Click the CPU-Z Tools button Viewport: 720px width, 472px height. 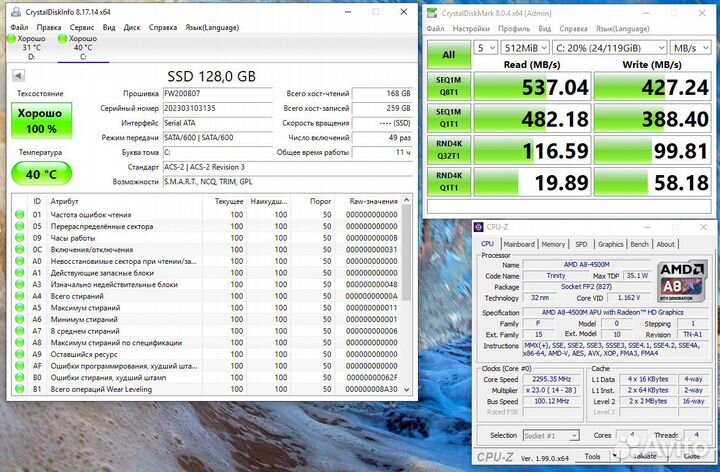[x=592, y=456]
